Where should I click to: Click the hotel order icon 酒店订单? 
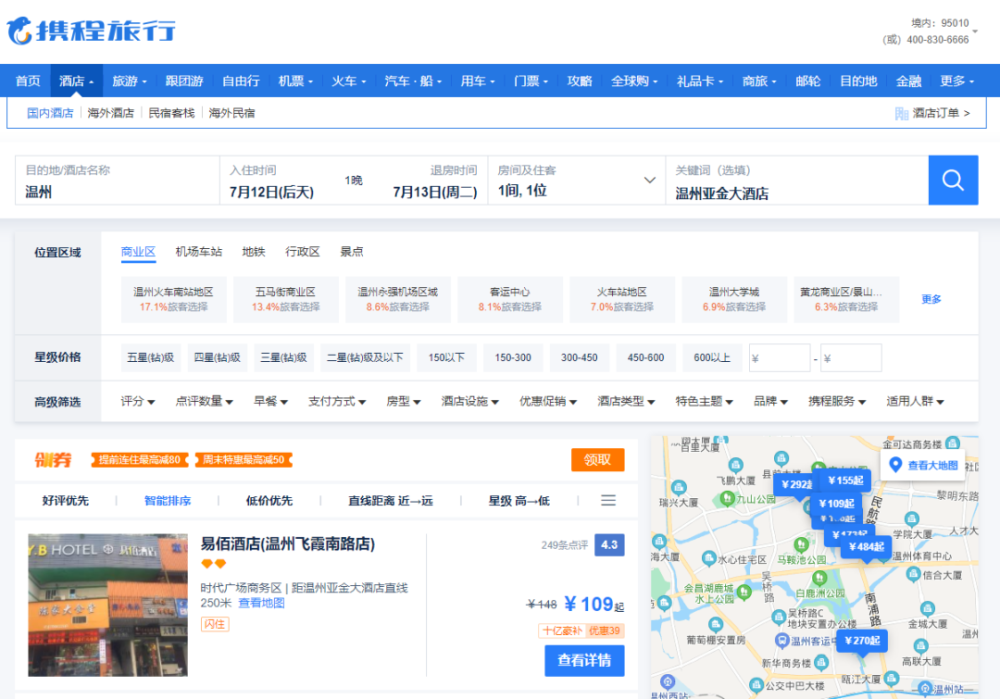pyautogui.click(x=901, y=113)
